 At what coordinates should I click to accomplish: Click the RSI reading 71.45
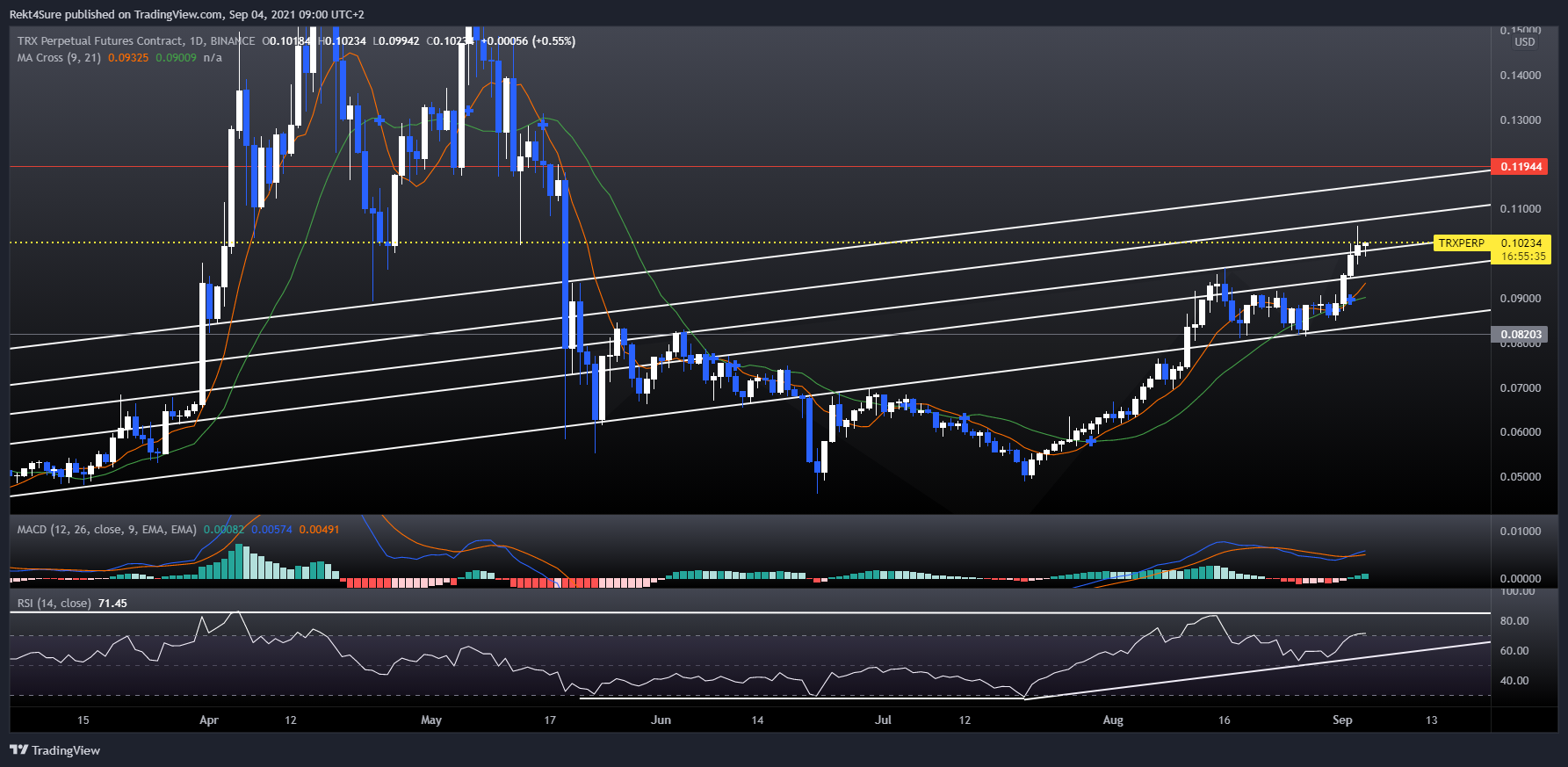click(x=112, y=604)
